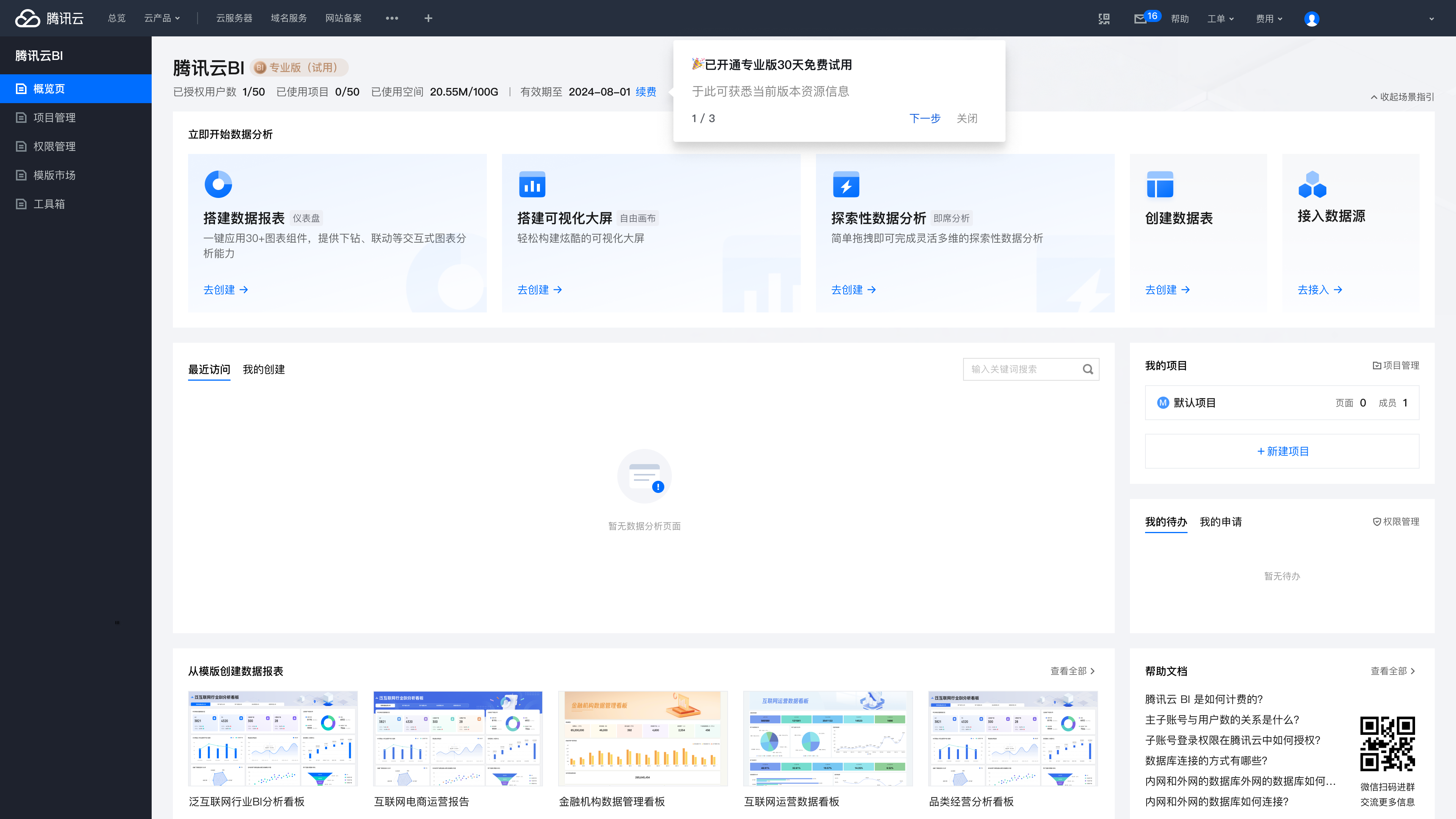Select the 概览页 sidebar item
Image resolution: width=1456 pixels, height=819 pixels.
[x=76, y=89]
